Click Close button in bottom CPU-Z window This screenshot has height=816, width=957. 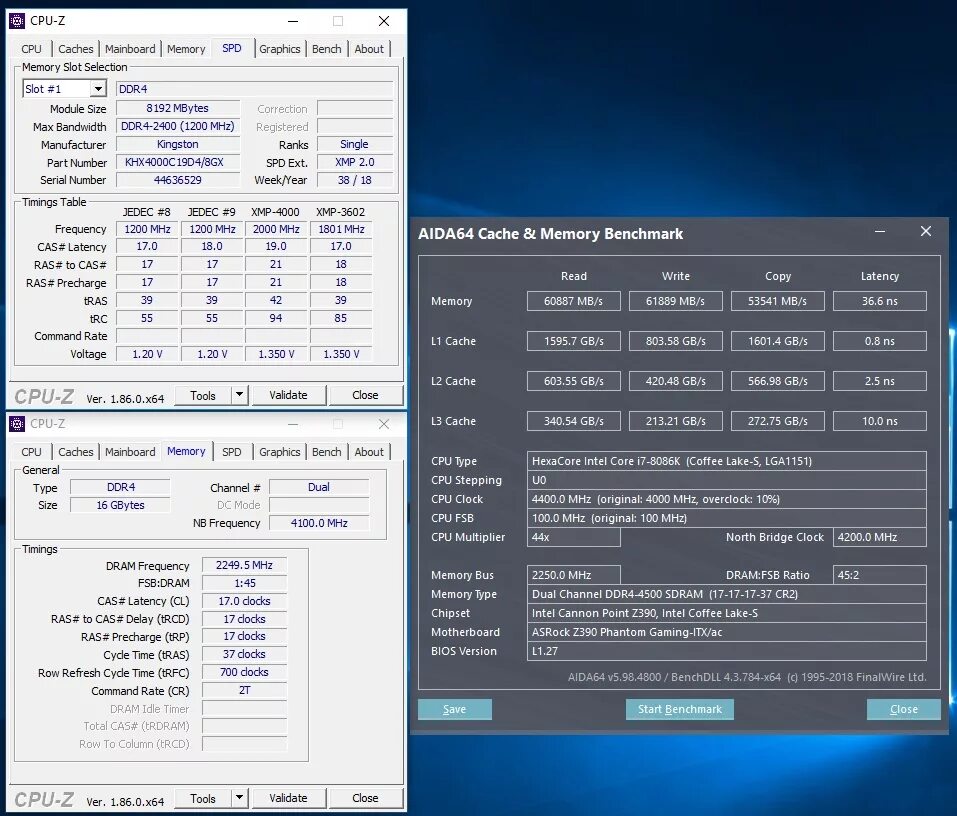point(365,798)
